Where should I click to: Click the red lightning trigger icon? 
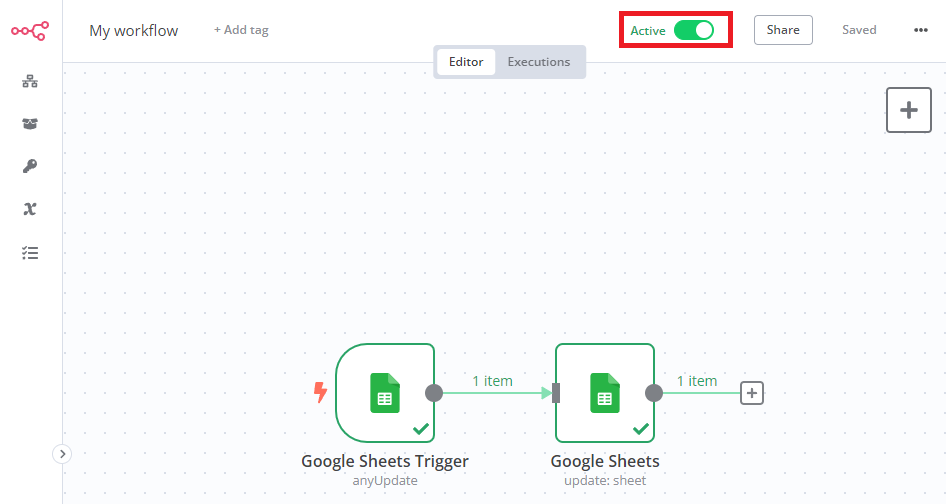[320, 392]
